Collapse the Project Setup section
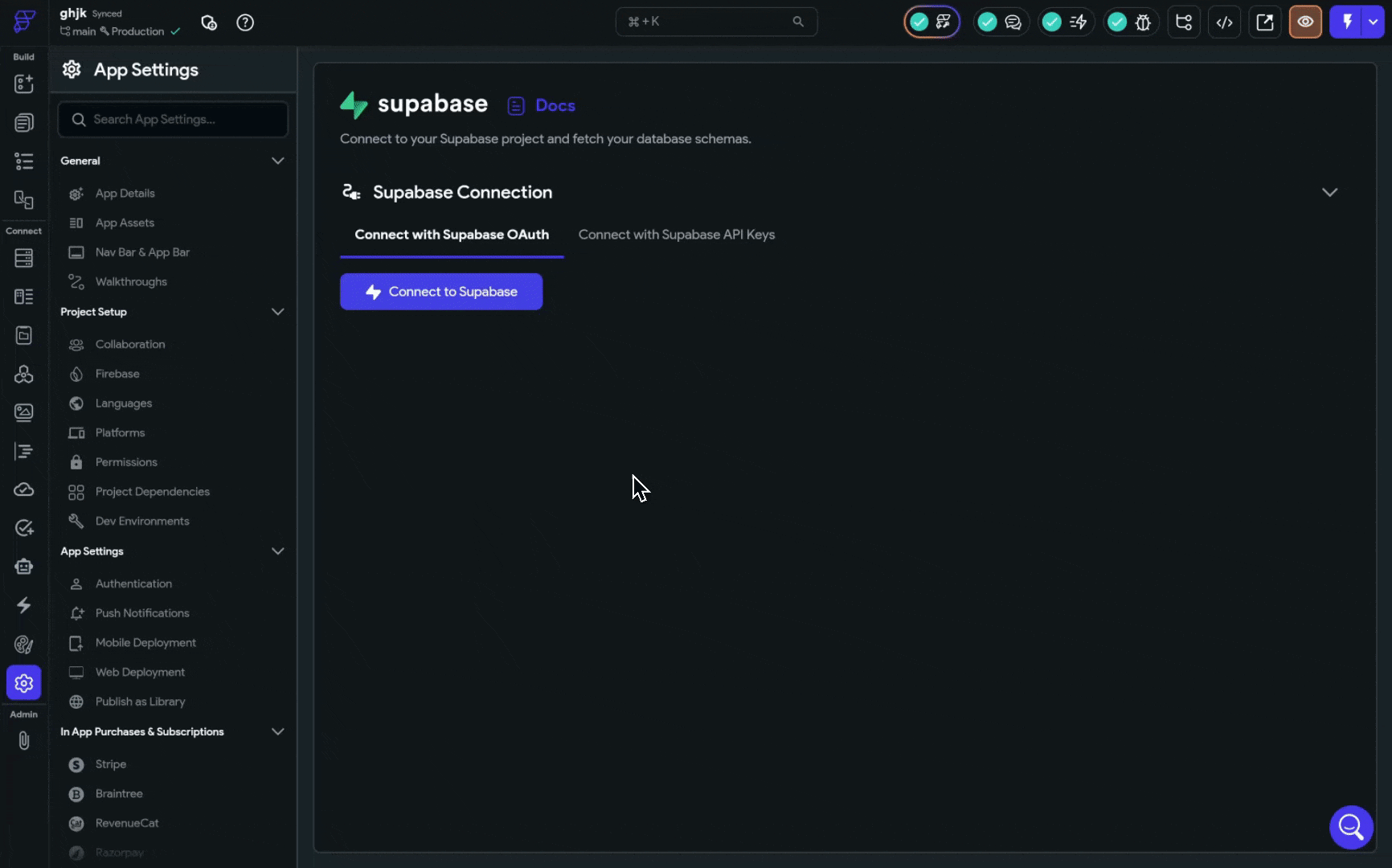Viewport: 1392px width, 868px height. (277, 312)
